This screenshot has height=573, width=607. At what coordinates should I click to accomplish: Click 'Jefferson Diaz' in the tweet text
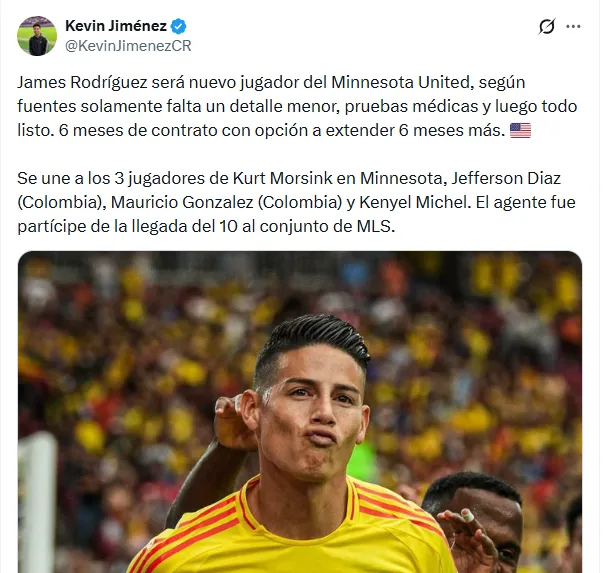[x=506, y=178]
